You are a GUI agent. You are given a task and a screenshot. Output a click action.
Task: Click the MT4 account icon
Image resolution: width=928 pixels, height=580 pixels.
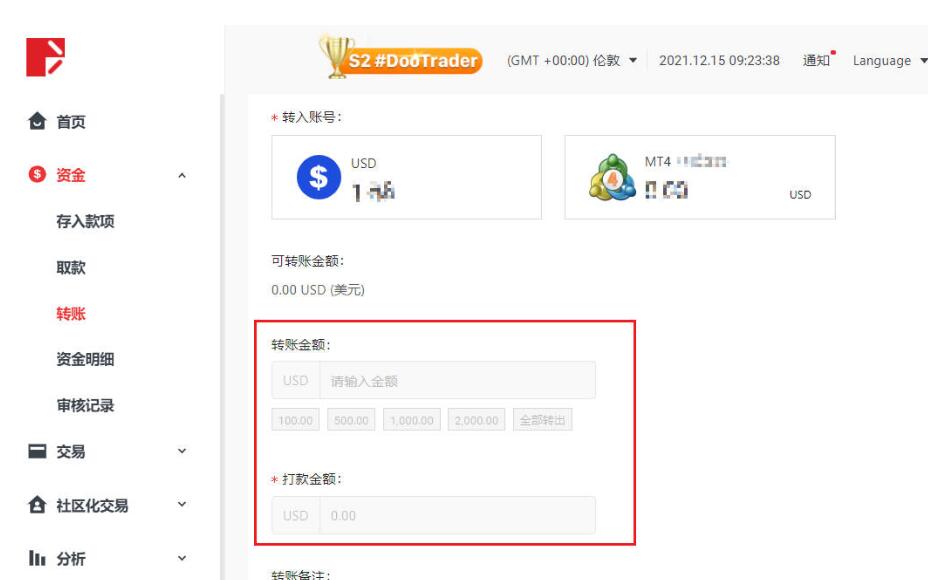point(613,177)
